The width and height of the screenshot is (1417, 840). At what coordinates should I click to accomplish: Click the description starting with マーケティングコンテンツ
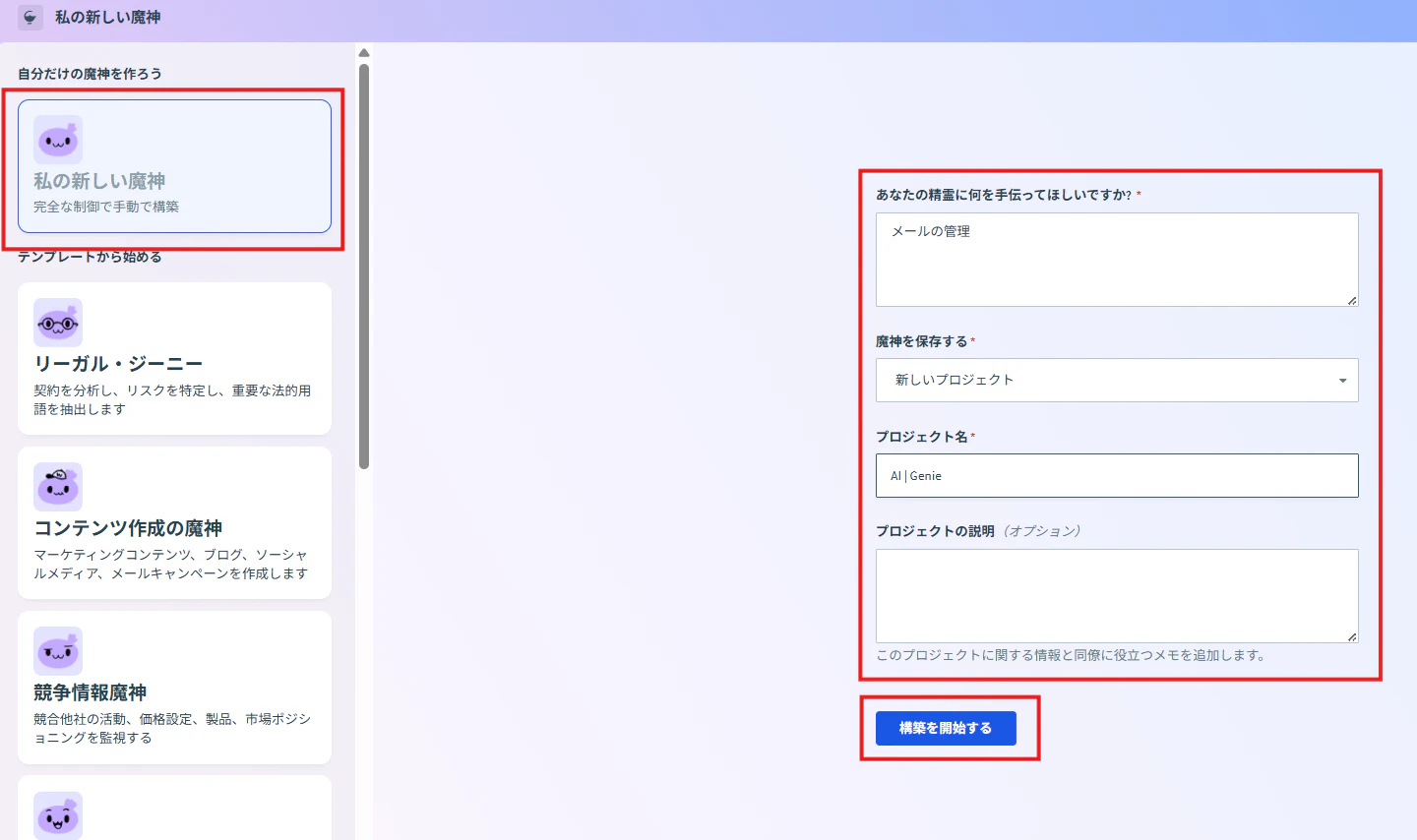tap(171, 564)
